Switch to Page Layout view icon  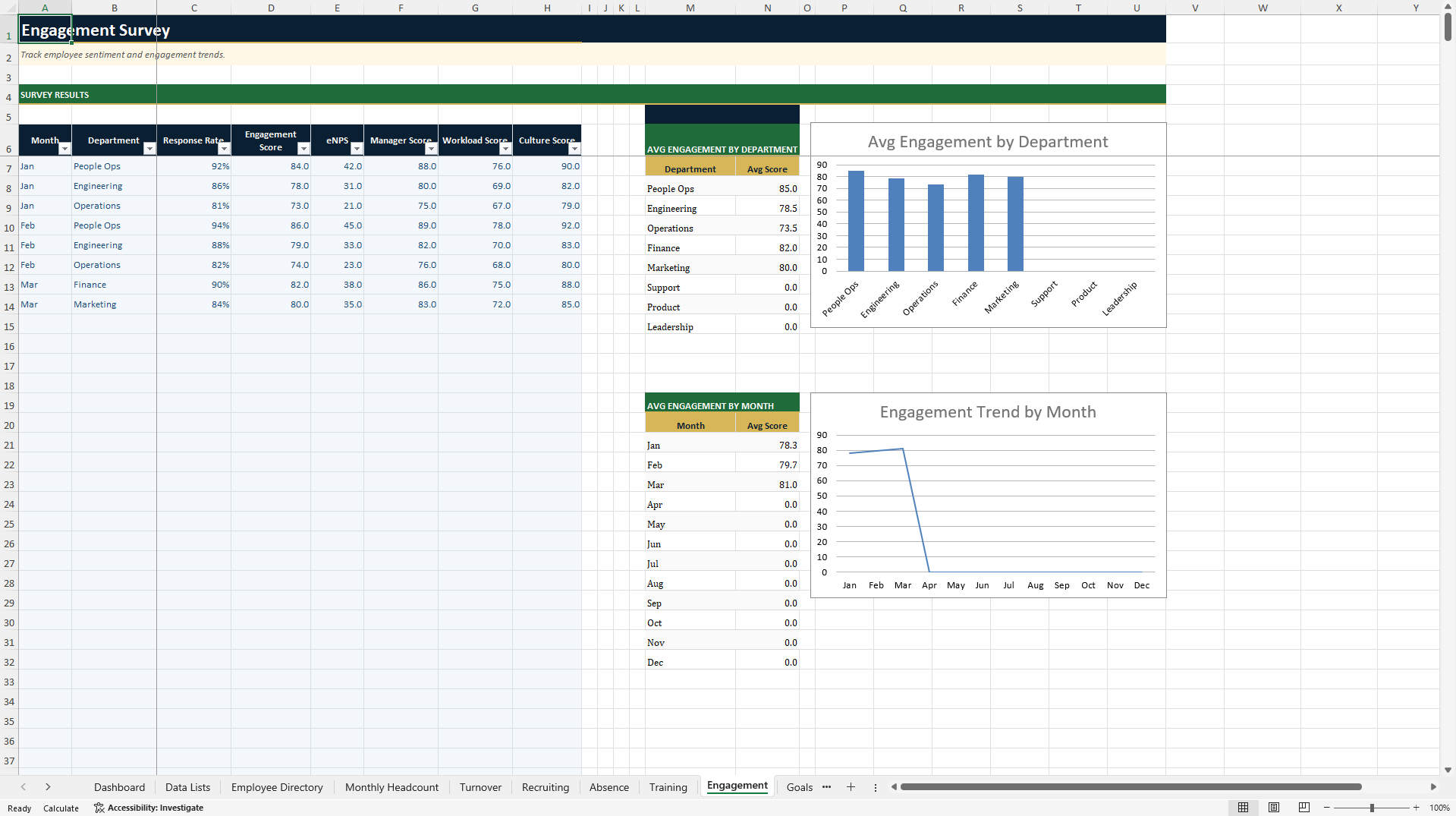pos(1274,808)
